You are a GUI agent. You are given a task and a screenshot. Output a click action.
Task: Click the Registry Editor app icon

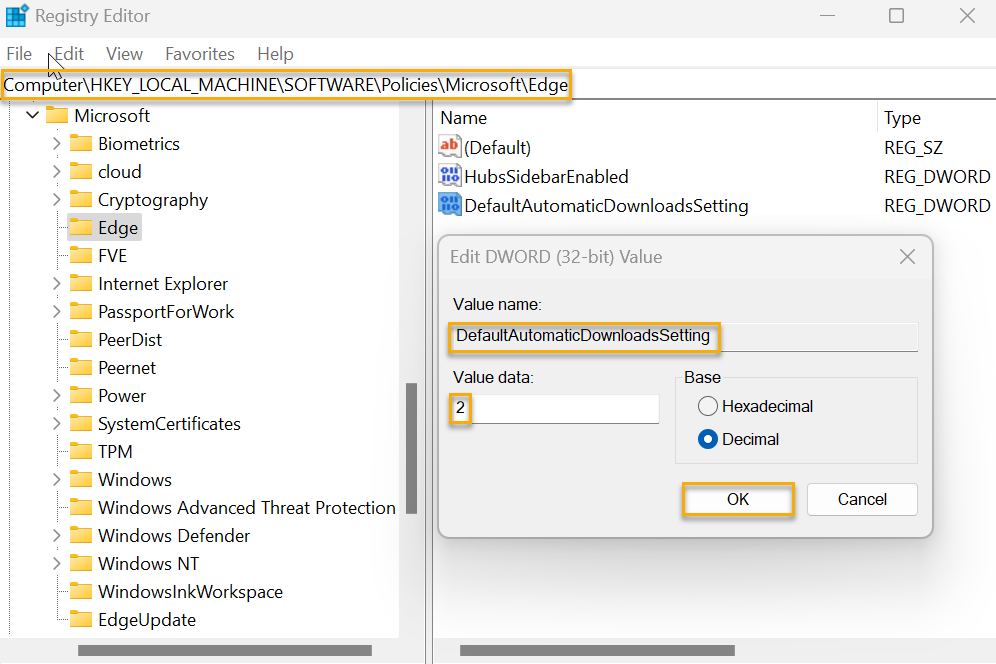click(17, 15)
